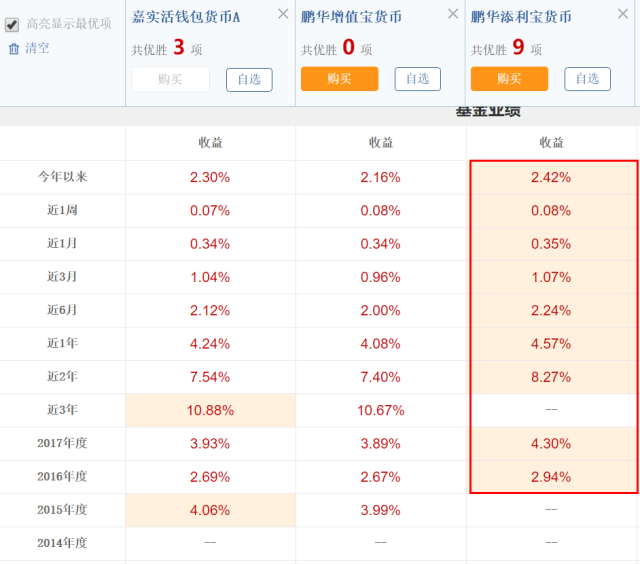640x564 pixels.
Task: Click the 2.69% value for 2016年度
Action: click(x=210, y=477)
